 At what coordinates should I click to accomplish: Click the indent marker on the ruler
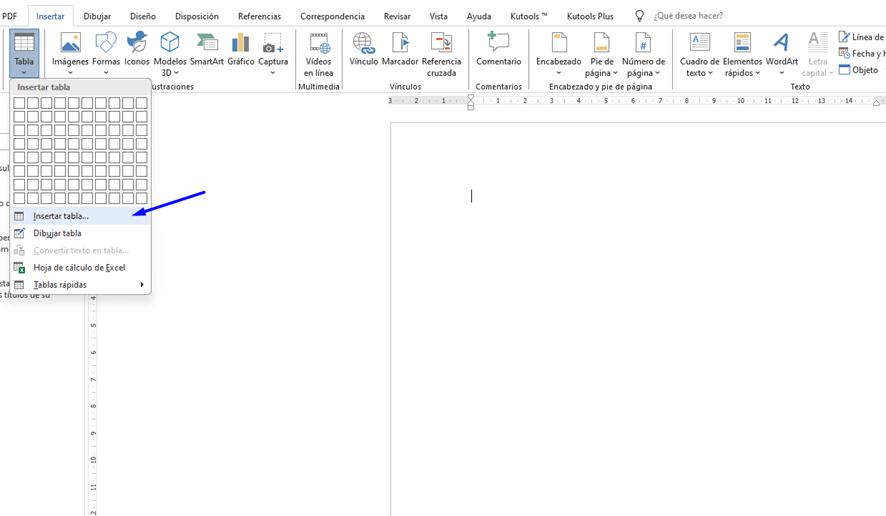[471, 102]
